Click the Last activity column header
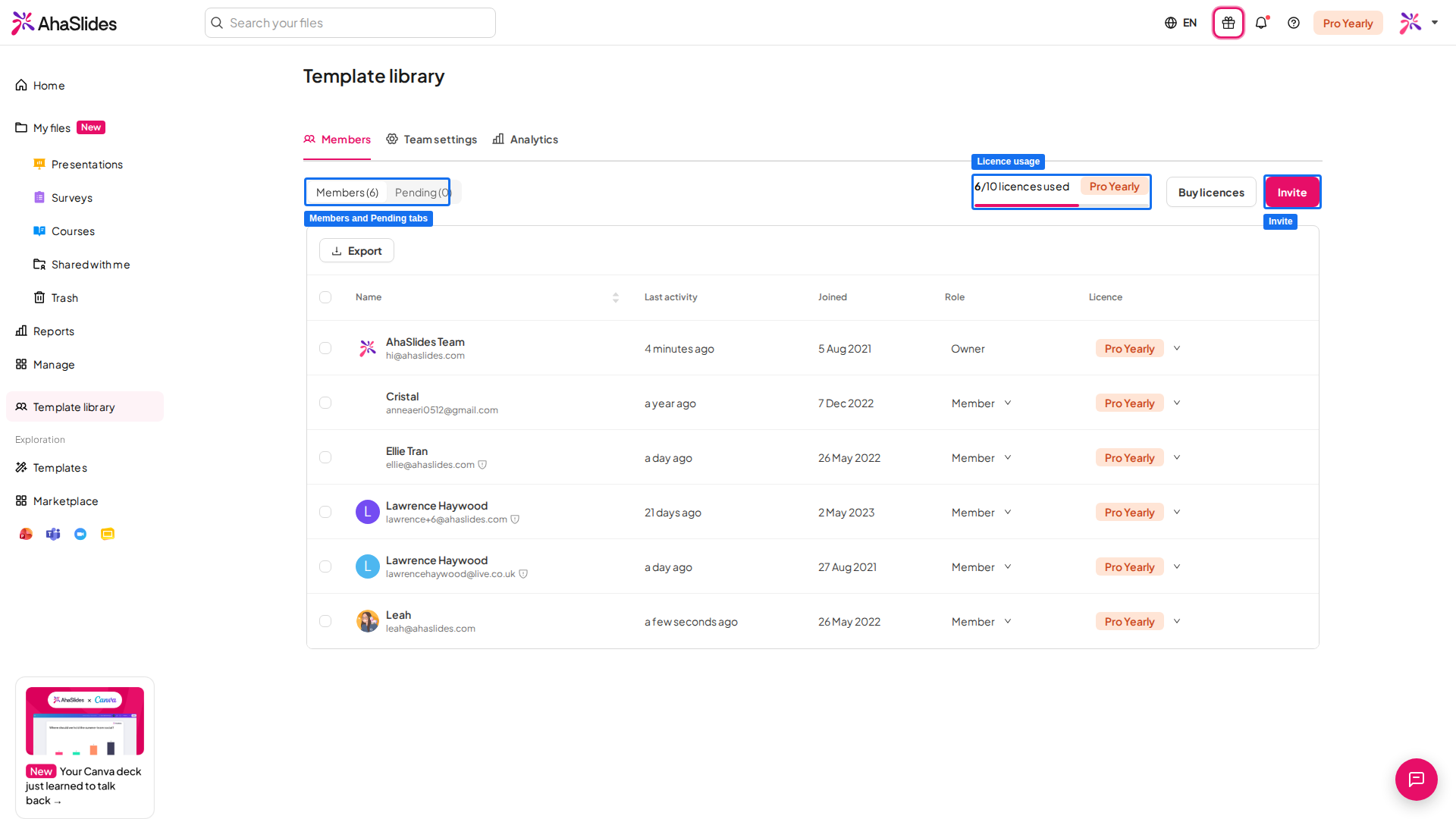Image resolution: width=1456 pixels, height=819 pixels. pos(670,297)
